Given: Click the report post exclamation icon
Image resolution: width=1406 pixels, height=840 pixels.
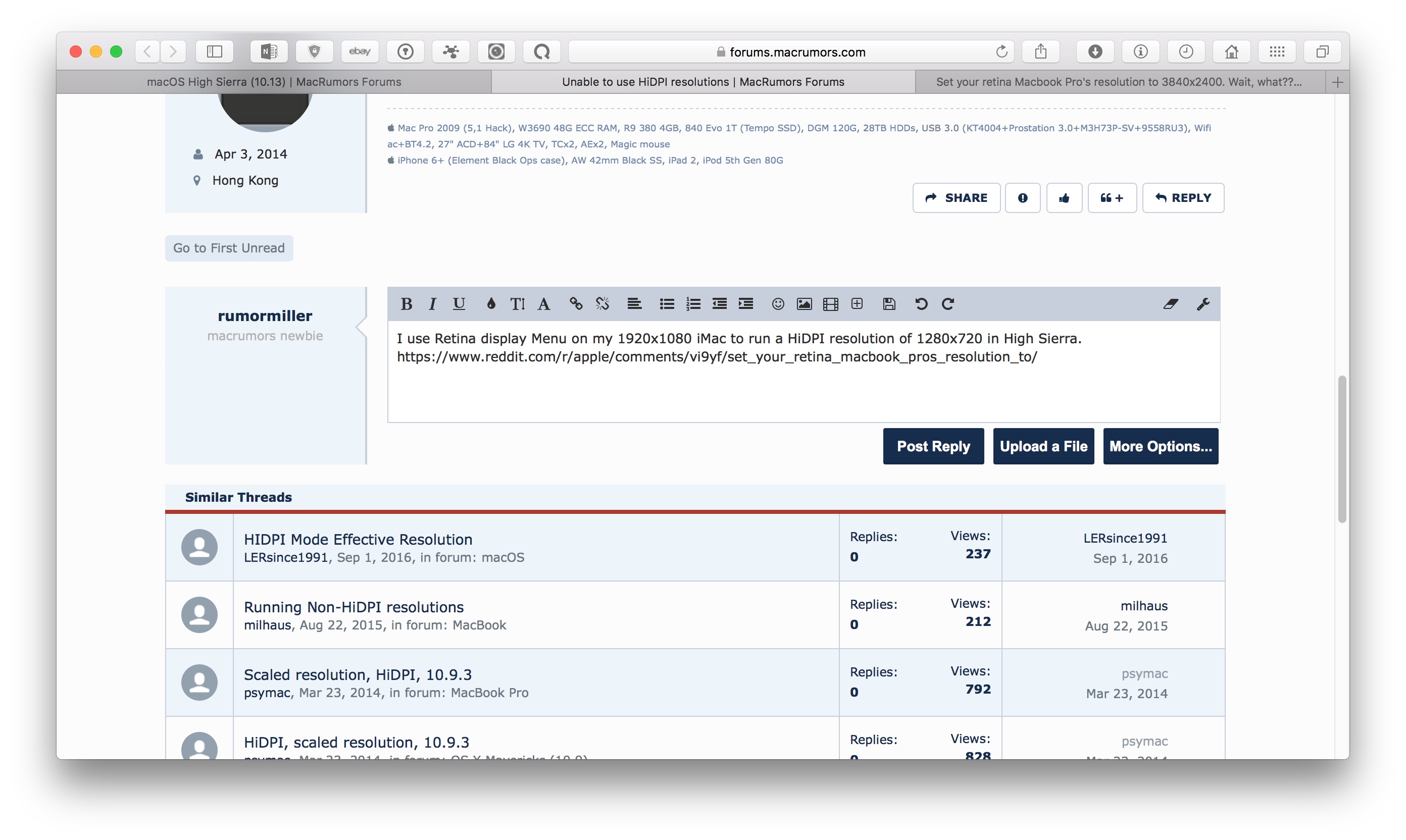Looking at the screenshot, I should pos(1022,197).
